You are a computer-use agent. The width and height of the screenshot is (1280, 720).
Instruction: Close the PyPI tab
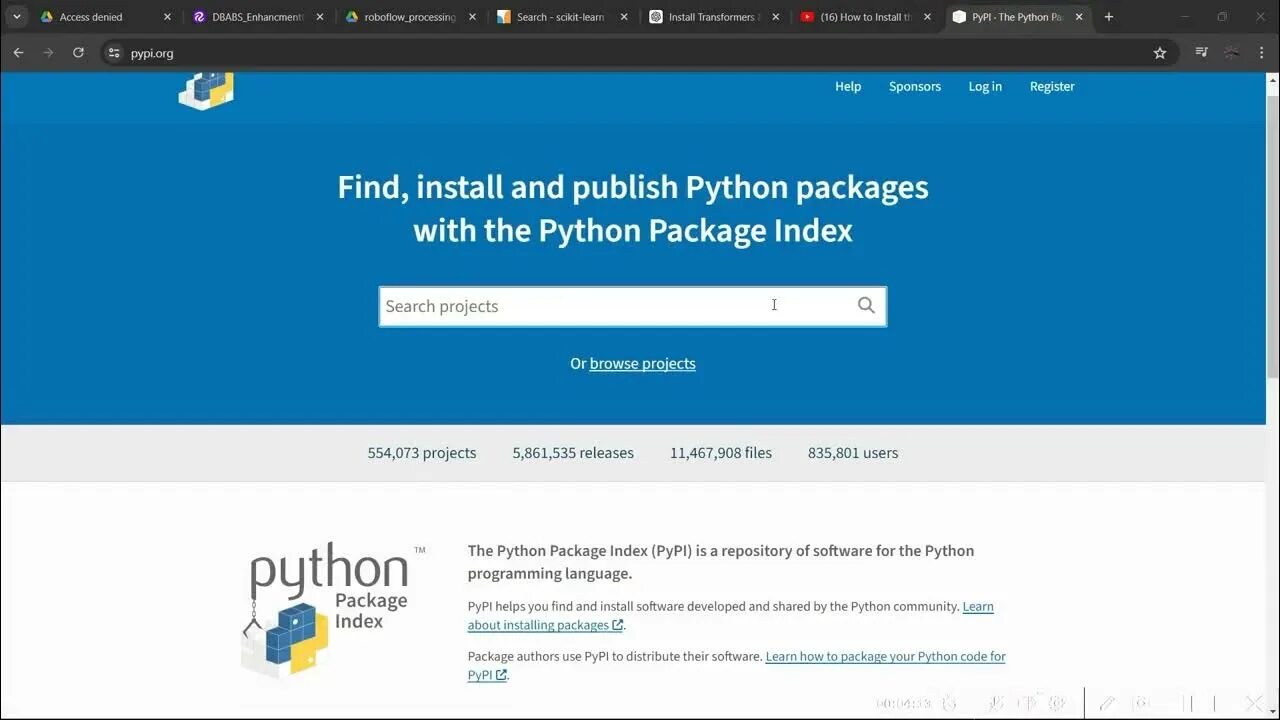pos(1079,17)
